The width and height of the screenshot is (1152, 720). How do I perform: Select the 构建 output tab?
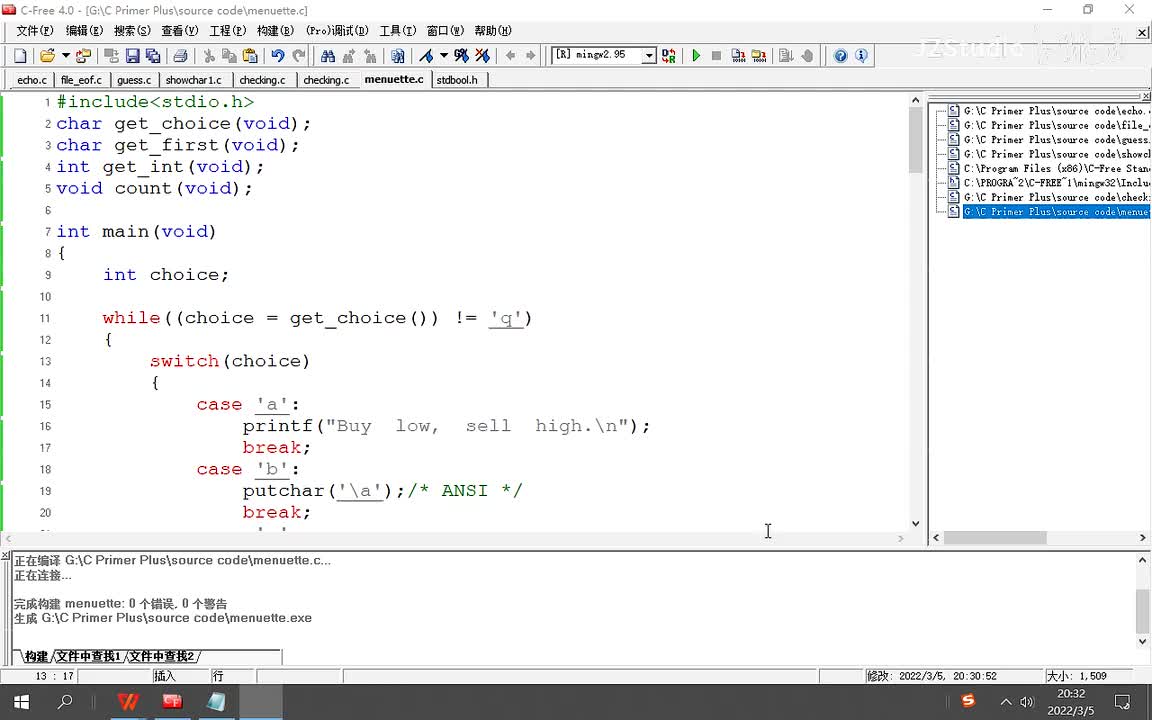pos(36,656)
